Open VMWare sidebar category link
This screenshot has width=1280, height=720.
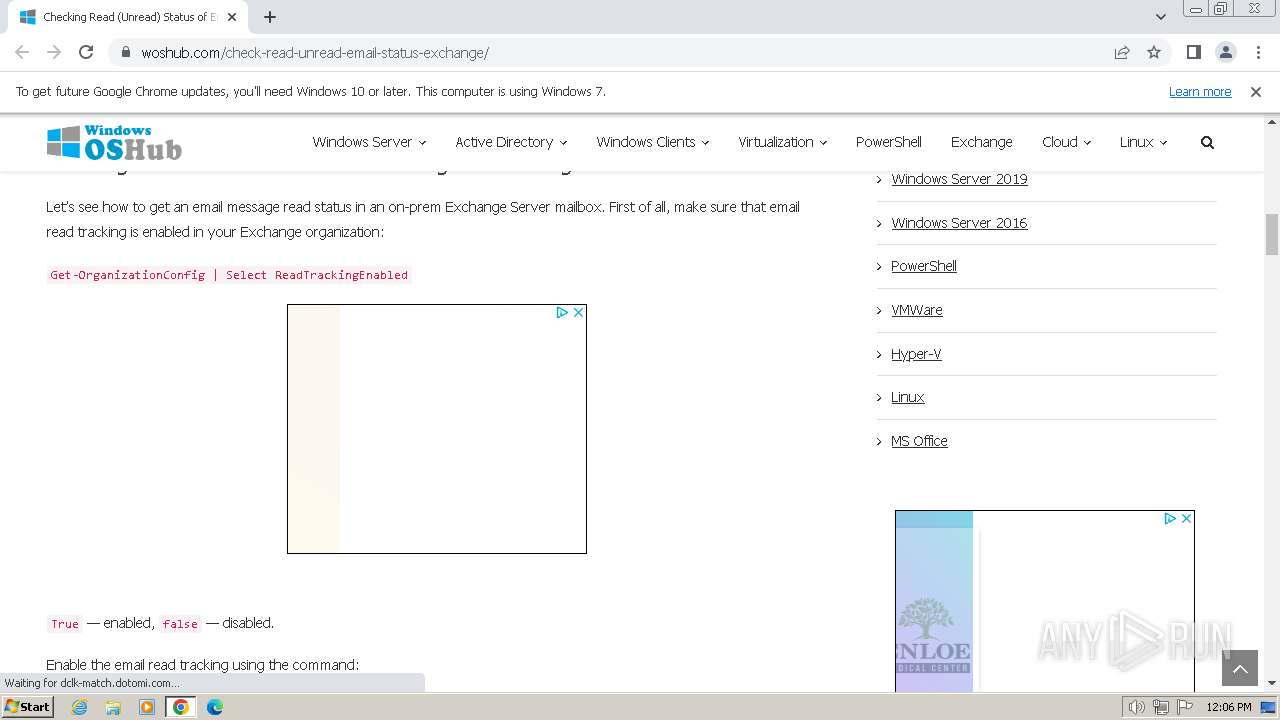917,310
